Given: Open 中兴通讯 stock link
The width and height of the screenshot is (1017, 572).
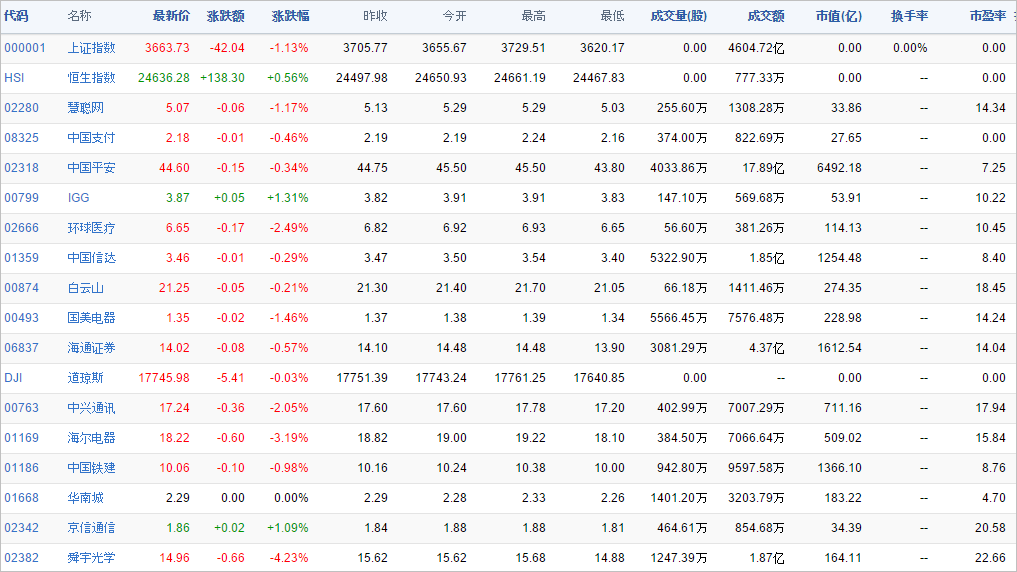Looking at the screenshot, I should pos(91,408).
